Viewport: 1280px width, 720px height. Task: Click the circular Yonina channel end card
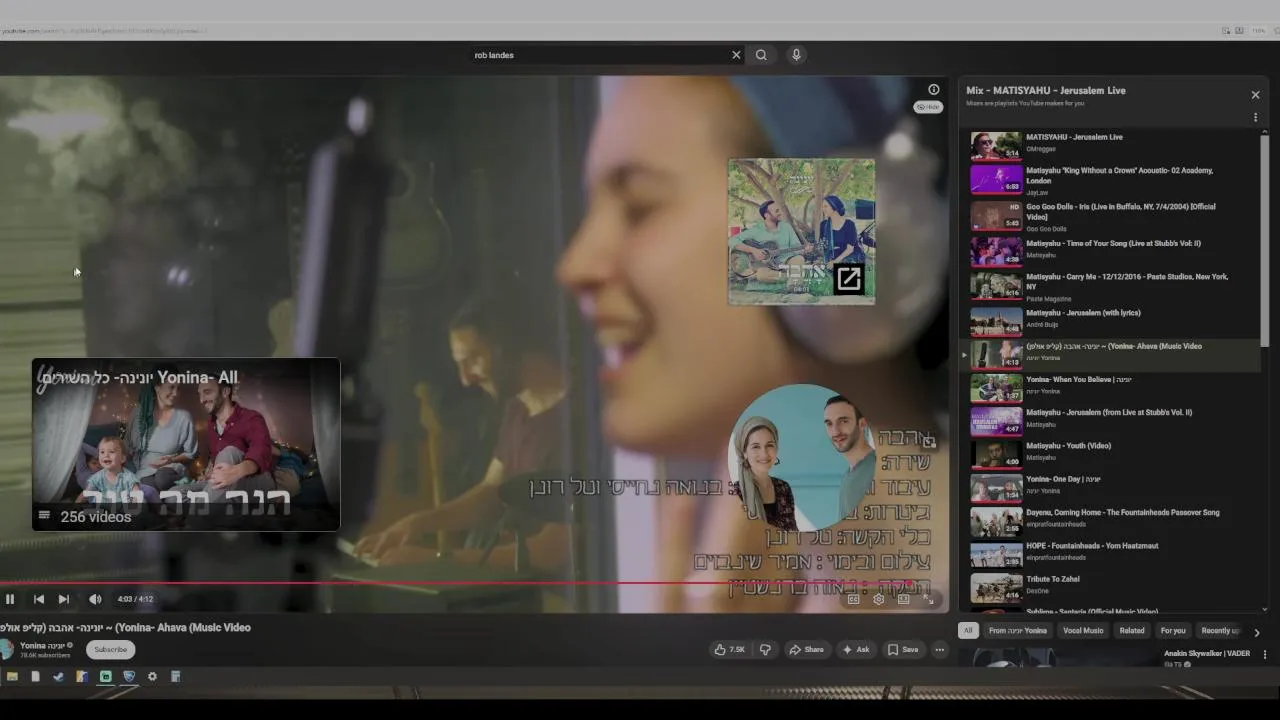click(x=802, y=458)
